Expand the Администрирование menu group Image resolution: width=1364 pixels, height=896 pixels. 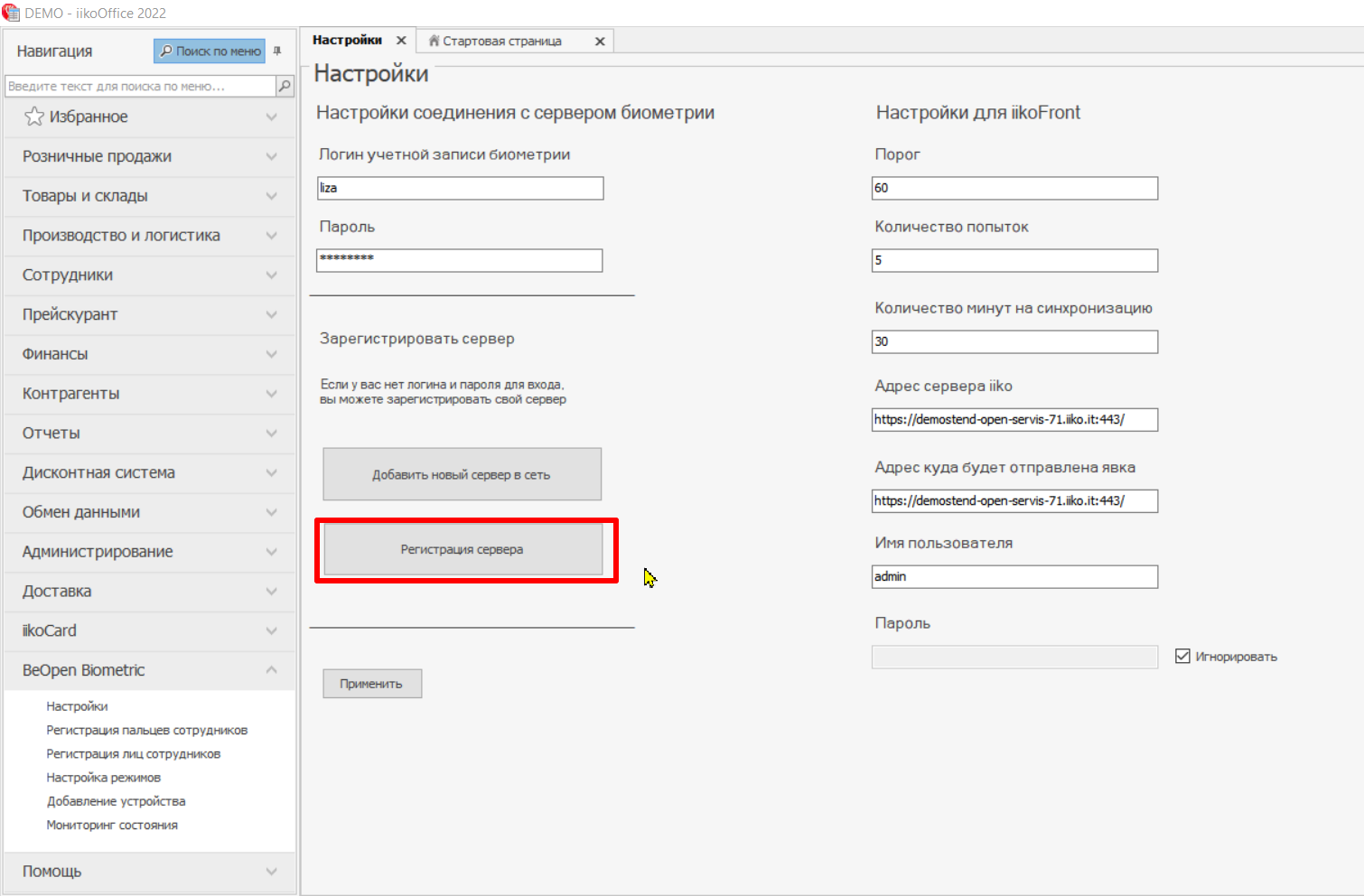tap(271, 552)
